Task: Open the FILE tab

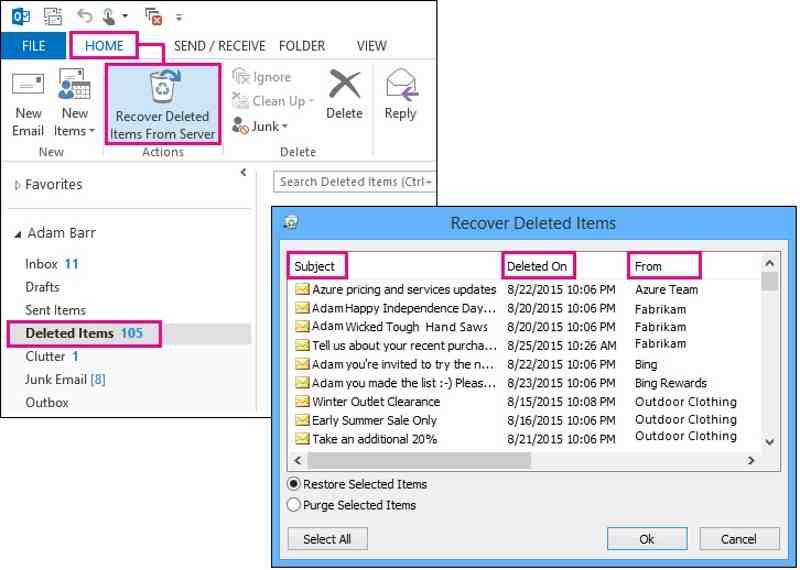Action: [x=34, y=46]
